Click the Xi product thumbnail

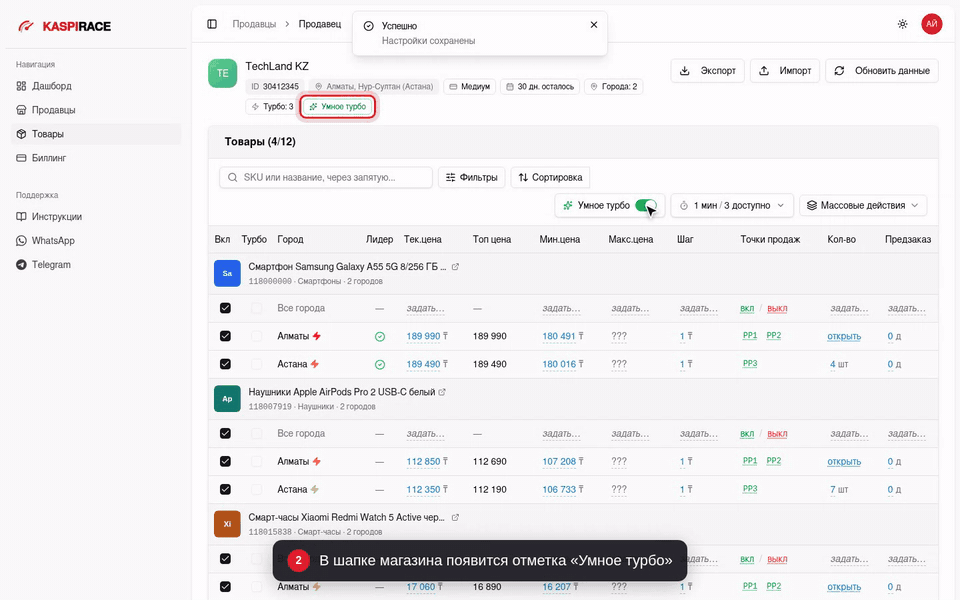click(x=227, y=524)
